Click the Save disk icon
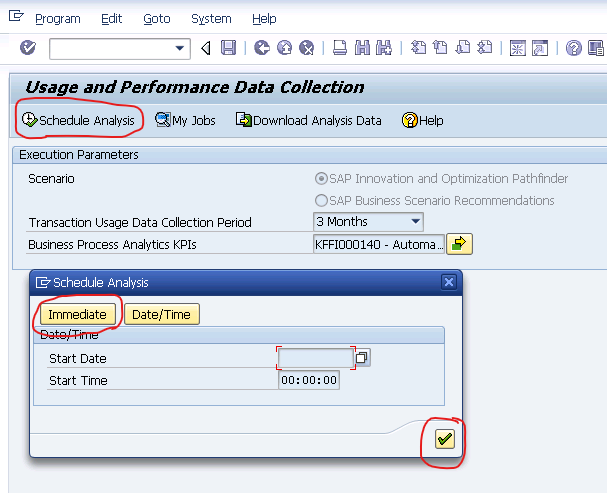Screen dimensions: 607x493 228,48
